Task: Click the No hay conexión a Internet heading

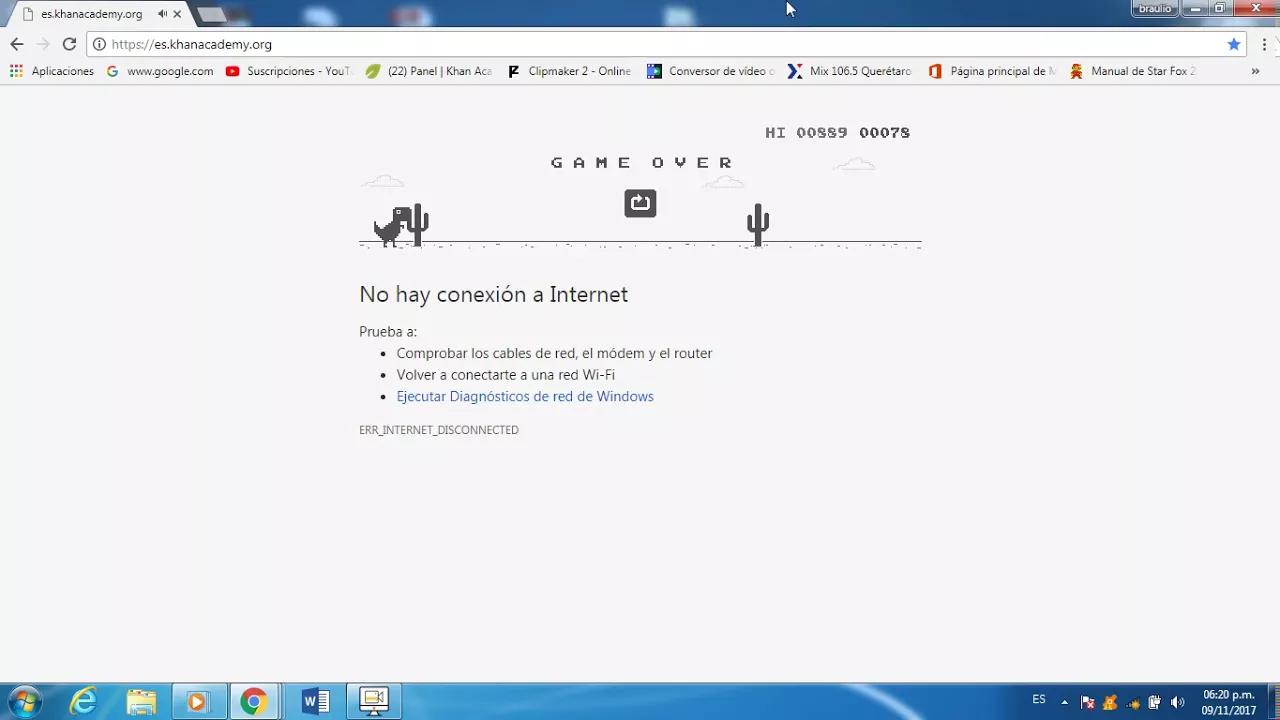Action: pos(494,294)
